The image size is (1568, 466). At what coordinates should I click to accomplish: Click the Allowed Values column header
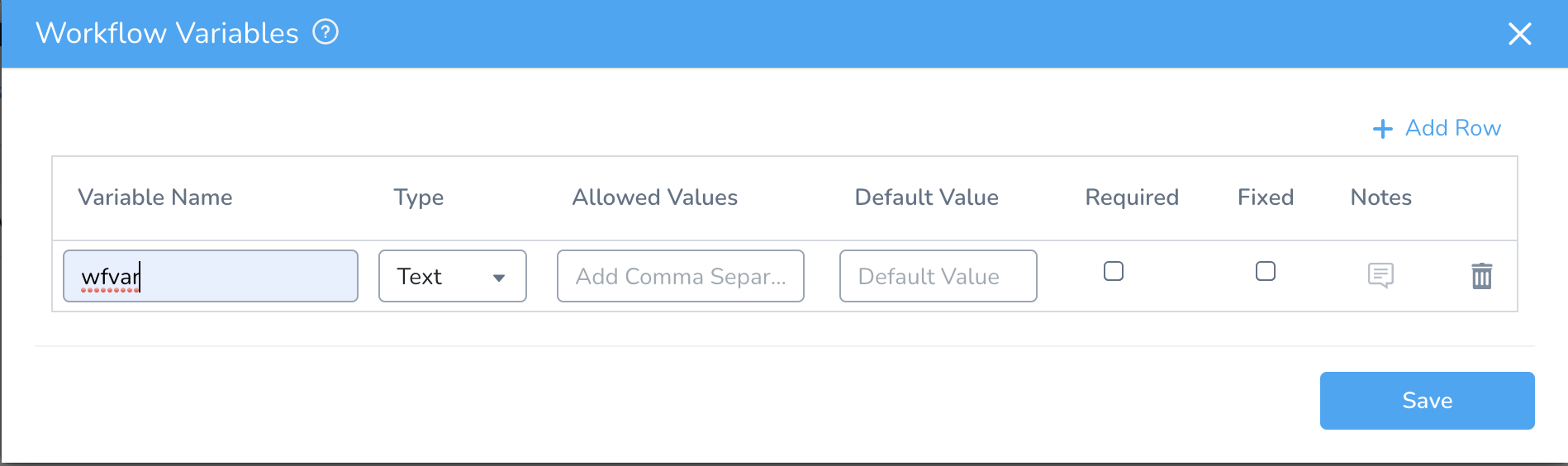[655, 197]
